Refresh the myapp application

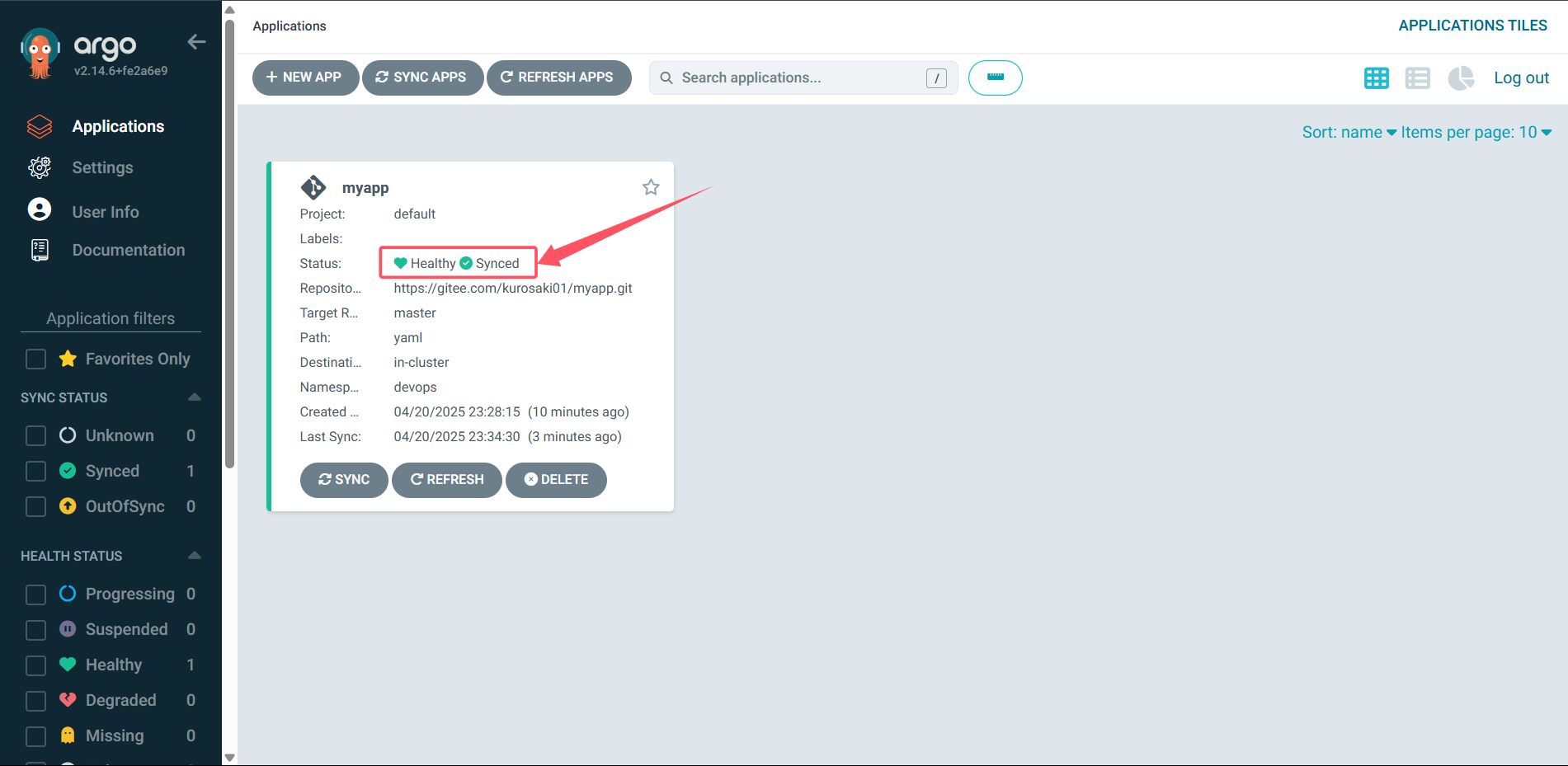point(447,480)
